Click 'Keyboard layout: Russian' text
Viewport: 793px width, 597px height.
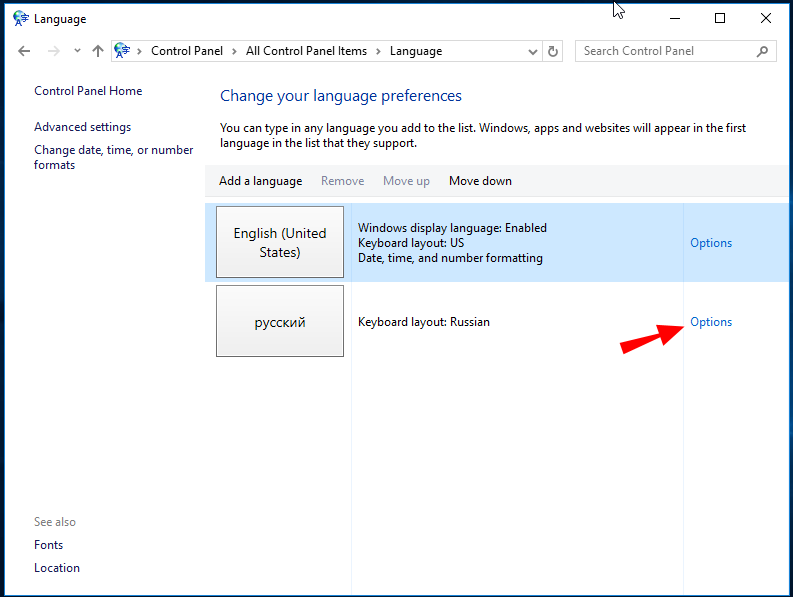(424, 322)
